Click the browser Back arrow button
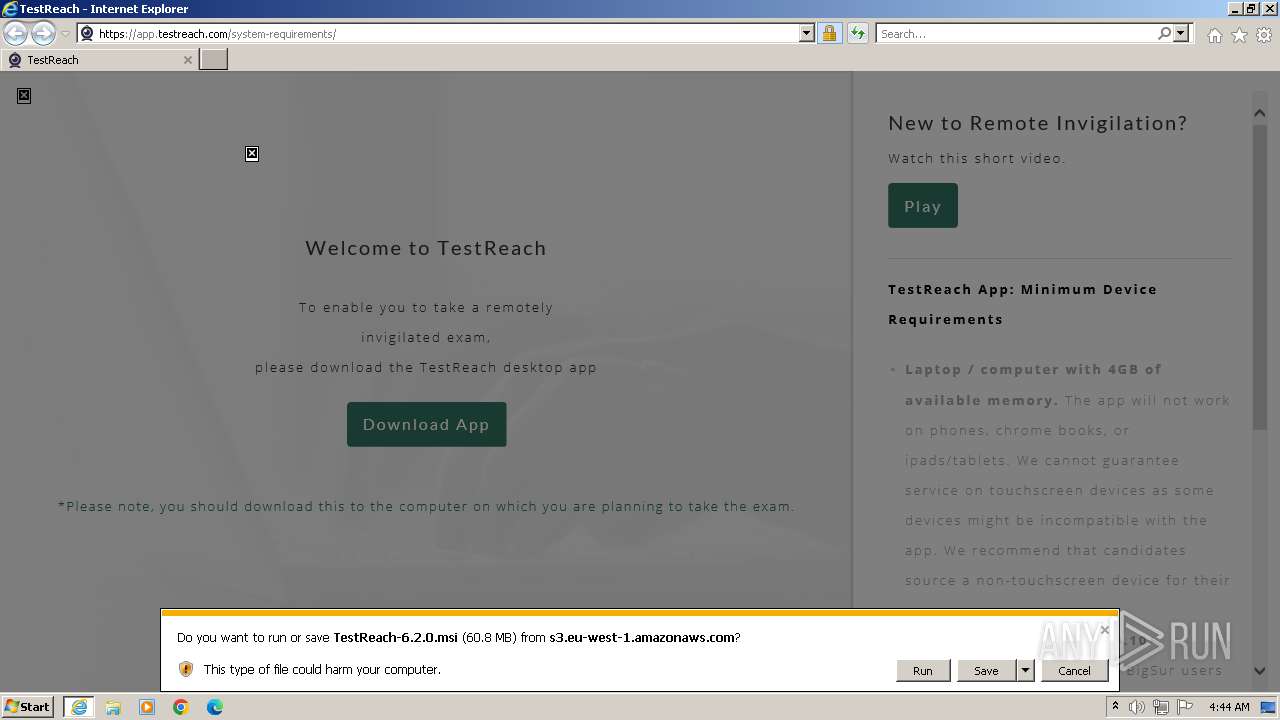Screen dimensions: 1280x720 pos(15,33)
